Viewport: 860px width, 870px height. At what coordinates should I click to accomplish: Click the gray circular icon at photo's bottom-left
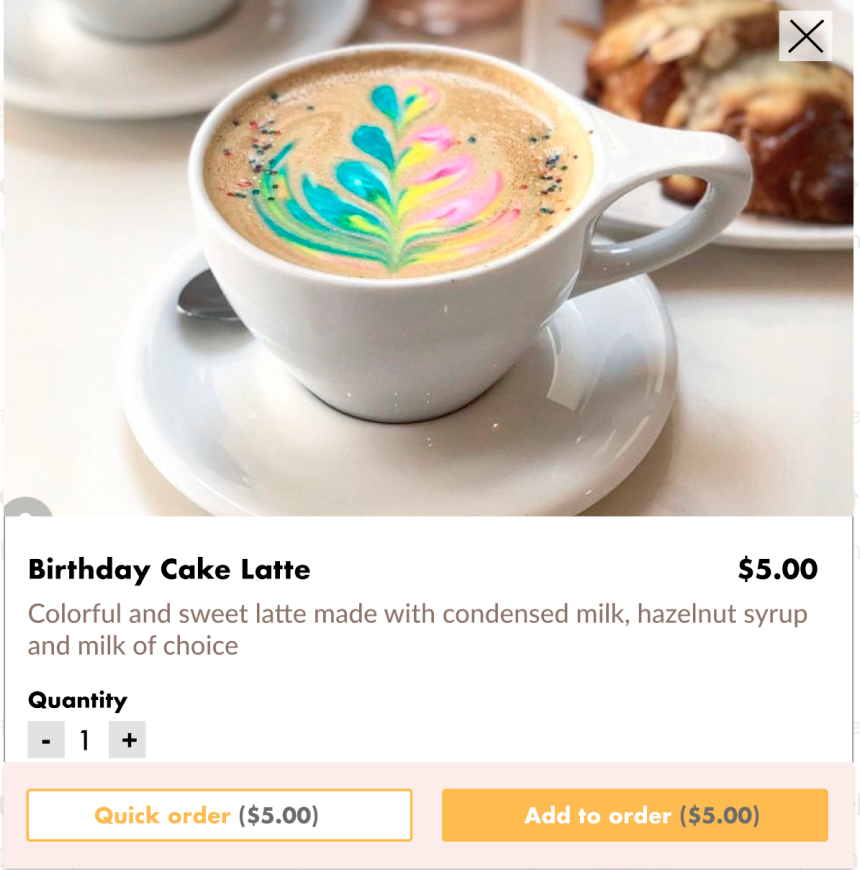coord(27,508)
